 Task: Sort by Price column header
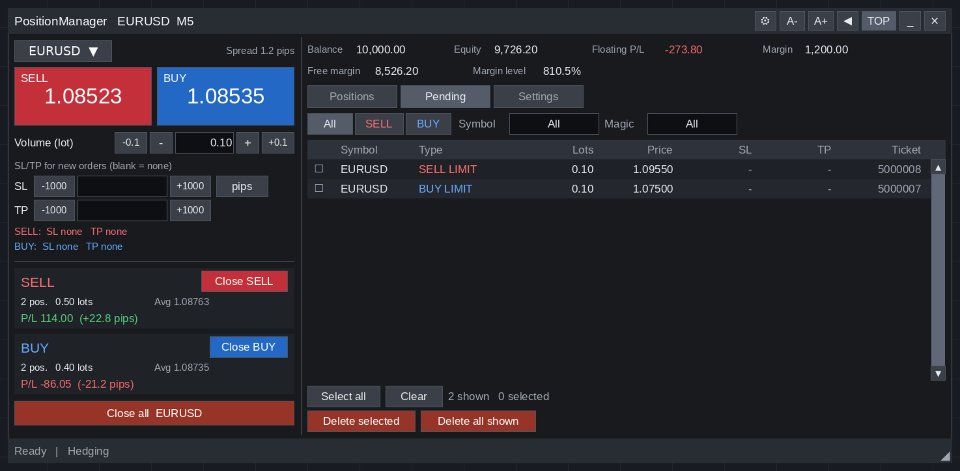point(659,149)
